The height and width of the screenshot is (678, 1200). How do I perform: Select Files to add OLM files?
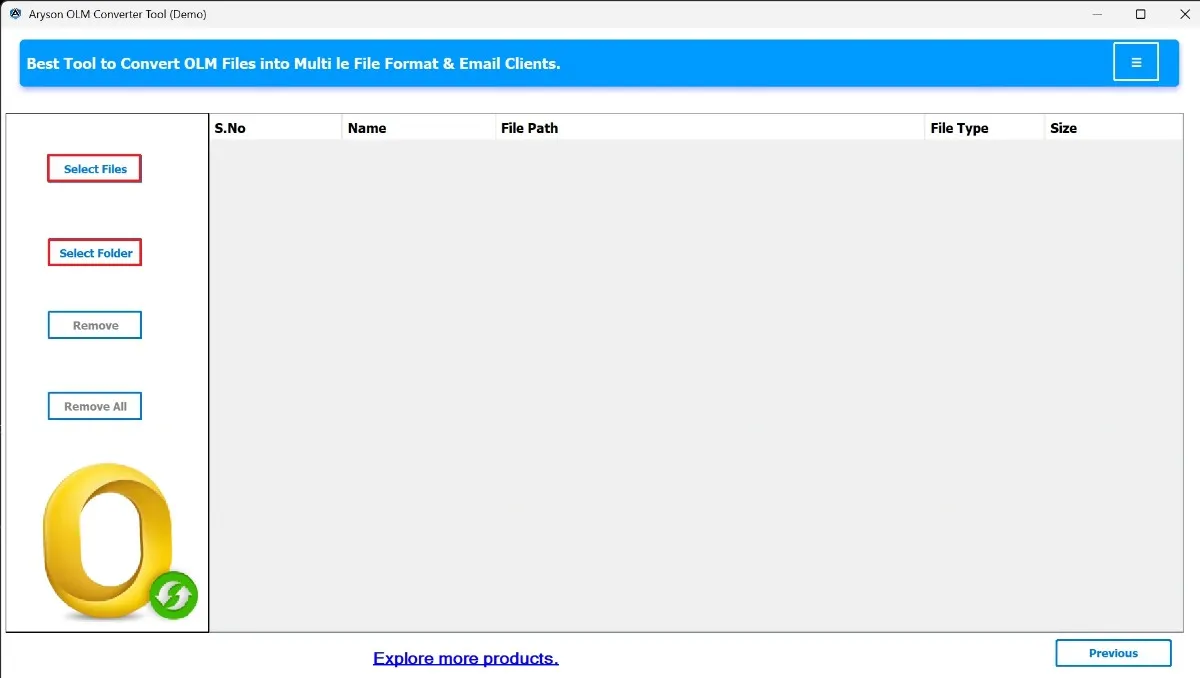tap(94, 168)
